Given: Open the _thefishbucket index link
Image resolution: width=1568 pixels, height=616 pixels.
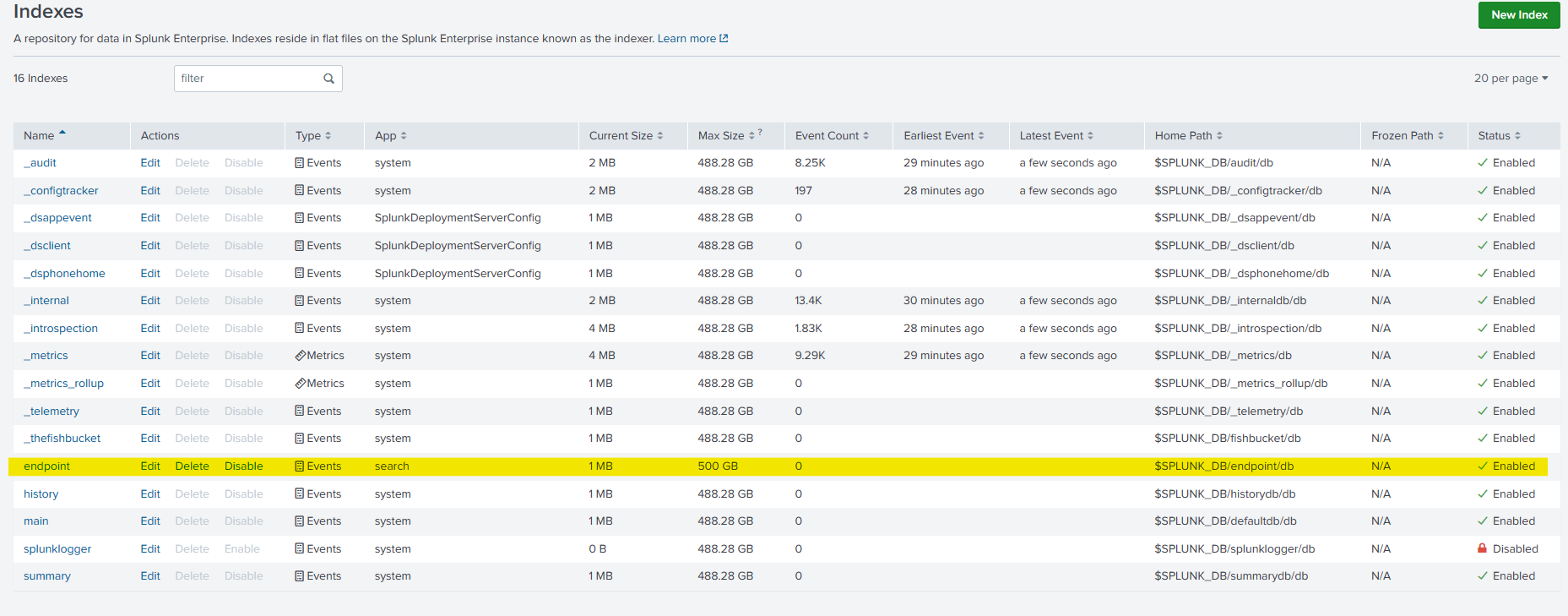Looking at the screenshot, I should 62,439.
